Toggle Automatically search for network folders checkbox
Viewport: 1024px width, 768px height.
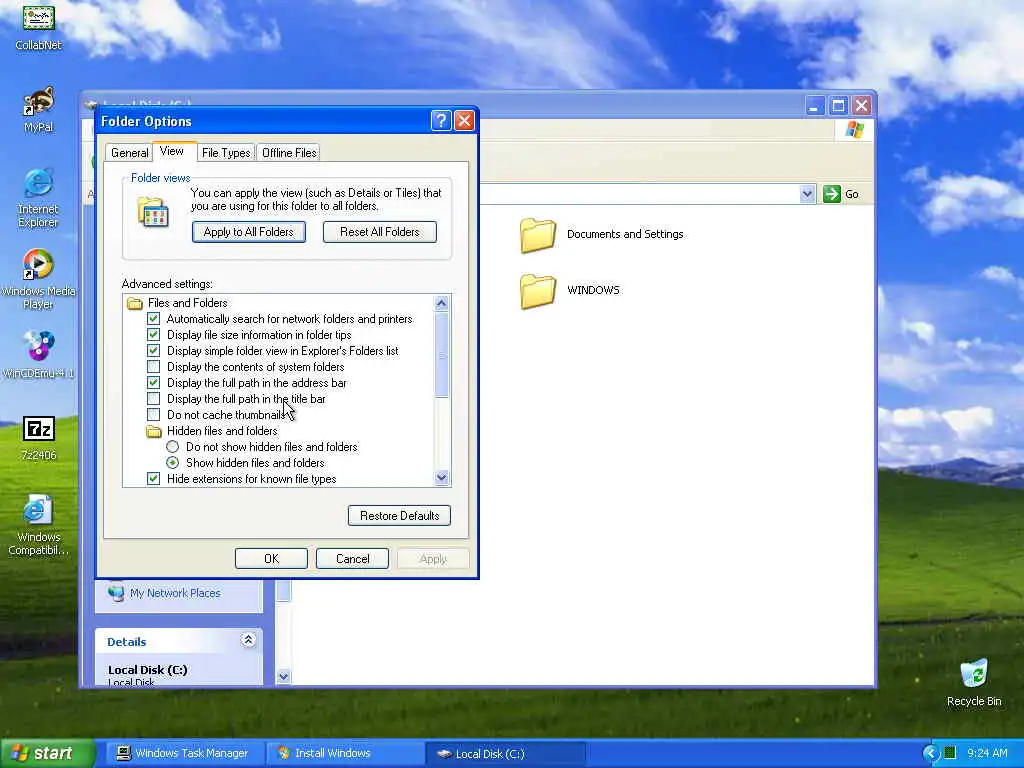tap(153, 319)
